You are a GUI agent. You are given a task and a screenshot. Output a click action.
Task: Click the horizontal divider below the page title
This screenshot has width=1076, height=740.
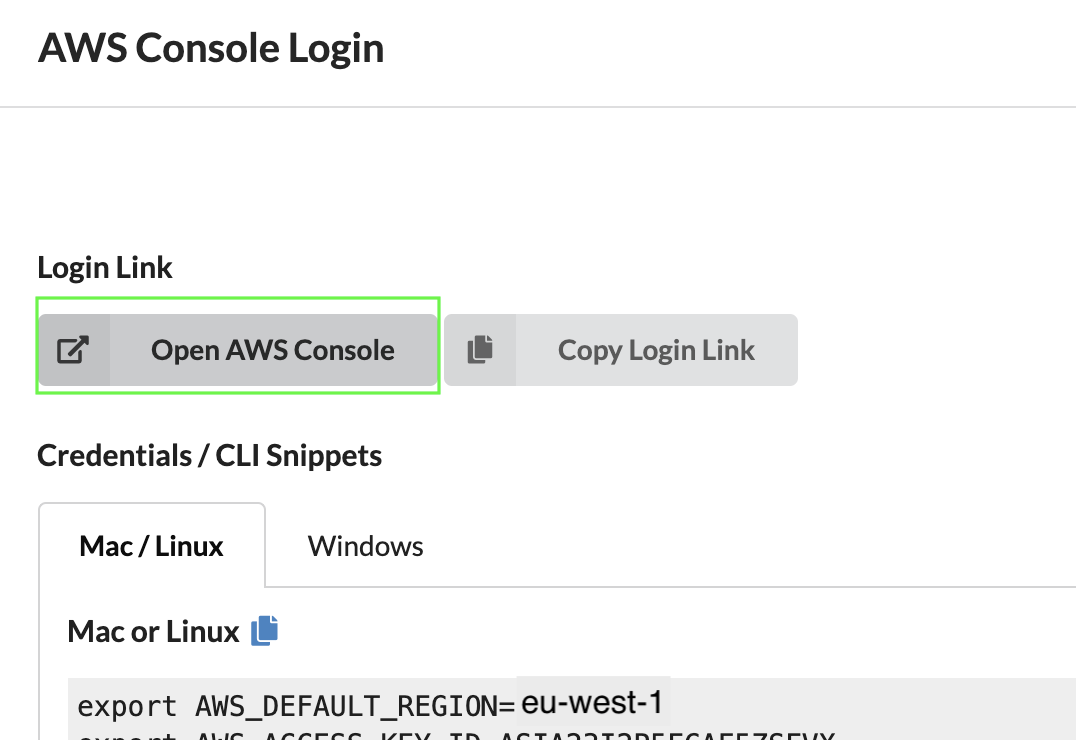tap(538, 107)
